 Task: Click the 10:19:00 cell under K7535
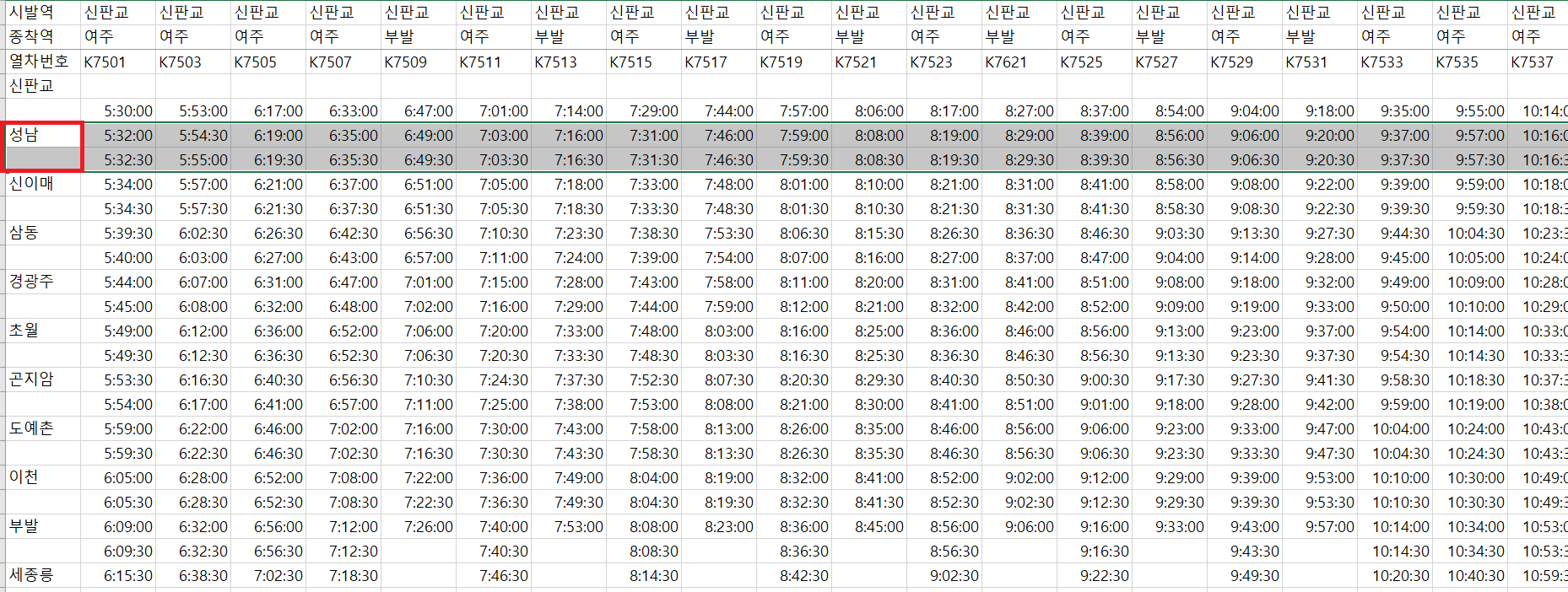coord(1470,404)
